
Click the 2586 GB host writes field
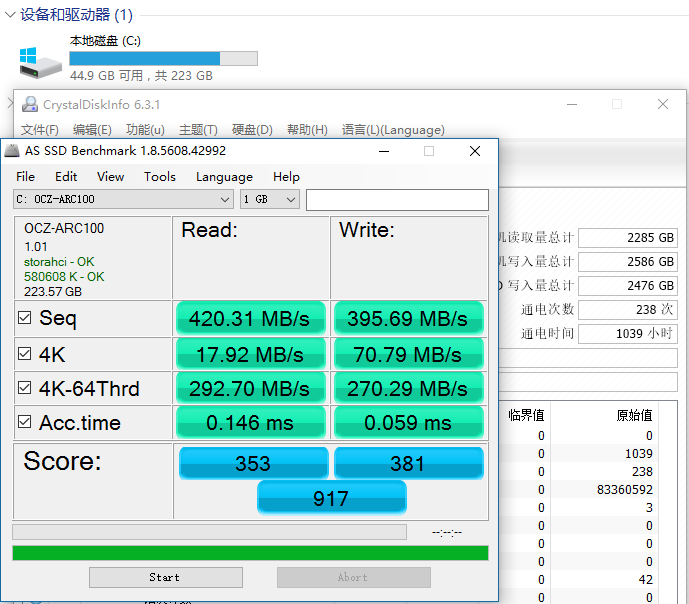(x=628, y=262)
